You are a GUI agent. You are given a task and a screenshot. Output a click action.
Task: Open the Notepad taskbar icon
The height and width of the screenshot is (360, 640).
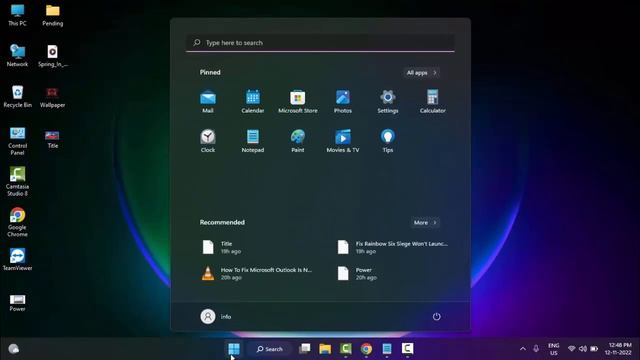click(387, 349)
